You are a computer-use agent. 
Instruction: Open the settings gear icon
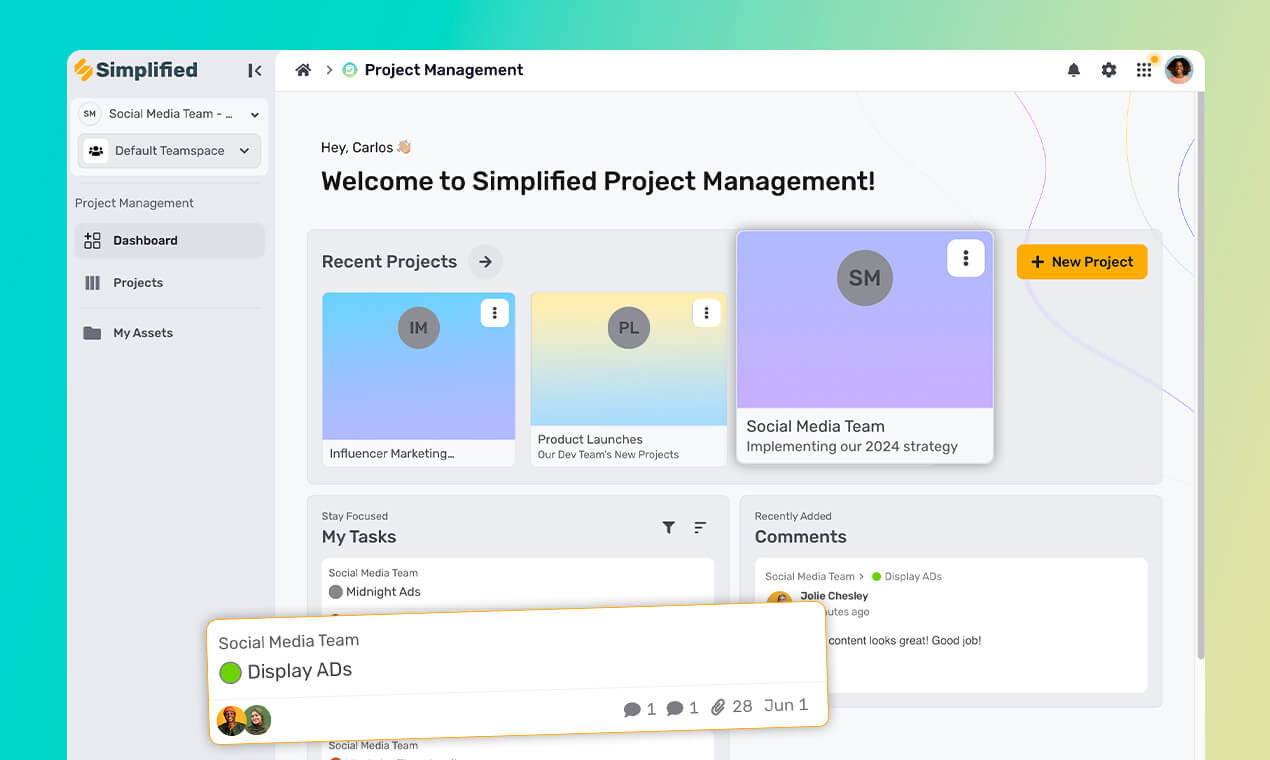pyautogui.click(x=1108, y=70)
